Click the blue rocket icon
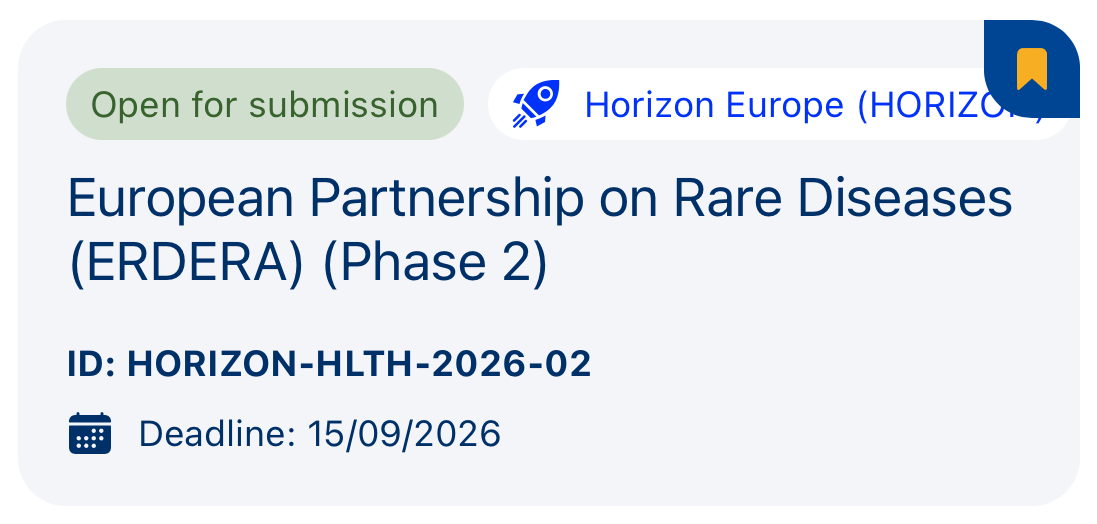The width and height of the screenshot is (1097, 524). [x=535, y=104]
